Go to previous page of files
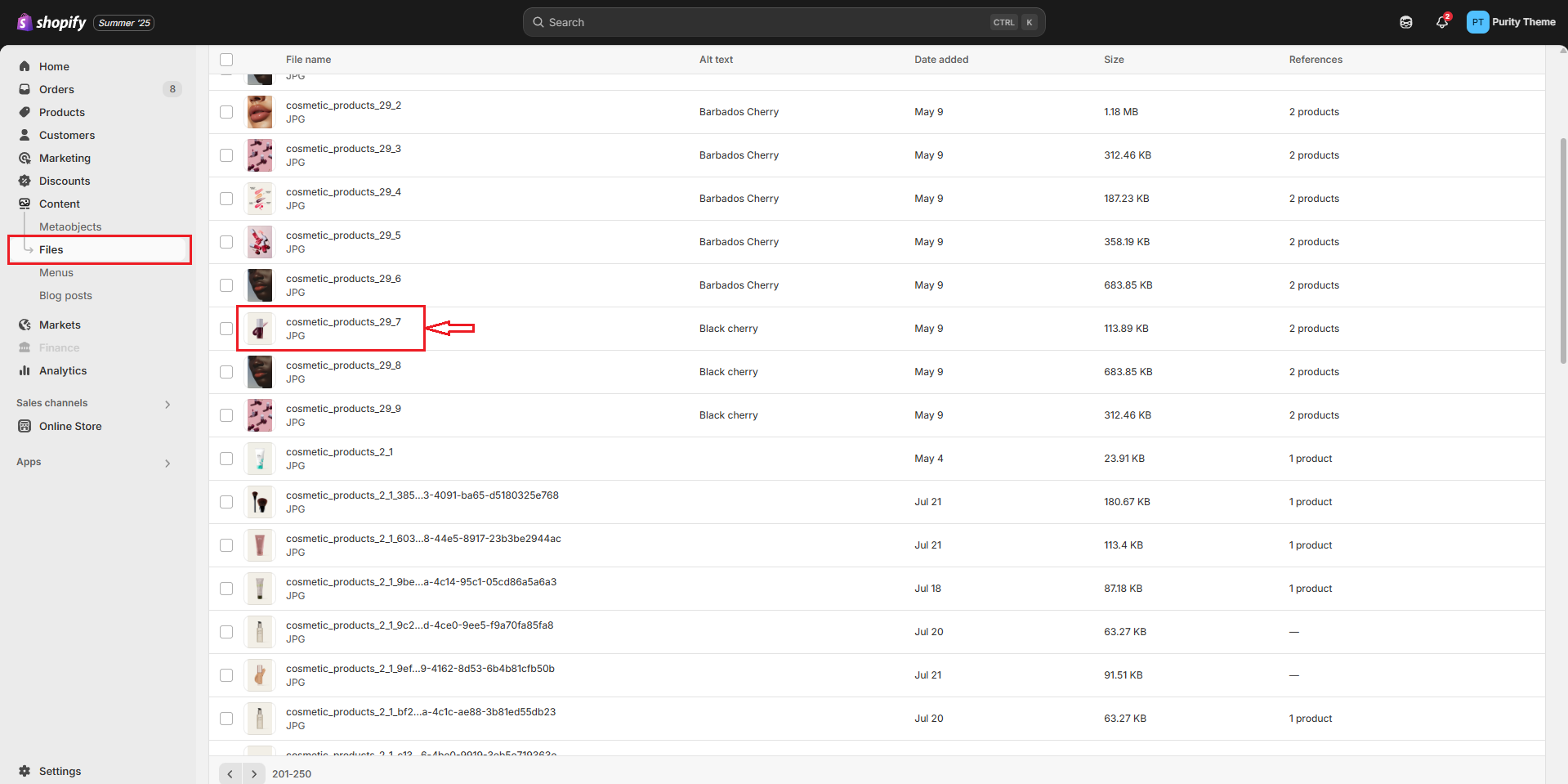Image resolution: width=1568 pixels, height=784 pixels. coord(230,773)
